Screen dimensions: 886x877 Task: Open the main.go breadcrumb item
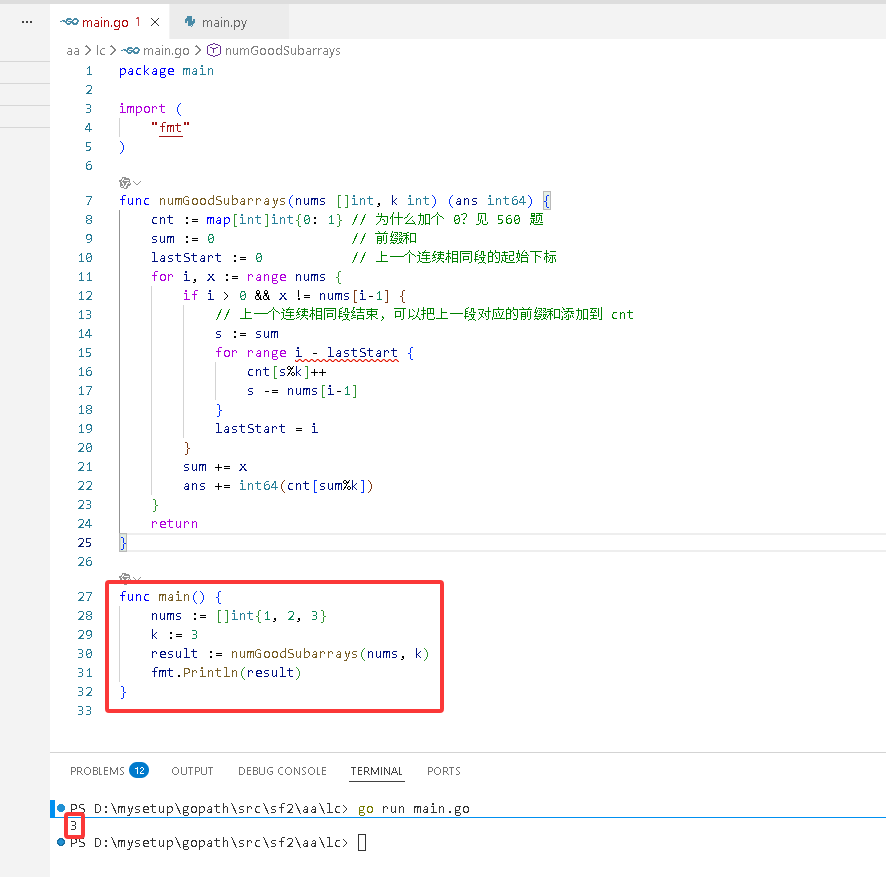166,50
